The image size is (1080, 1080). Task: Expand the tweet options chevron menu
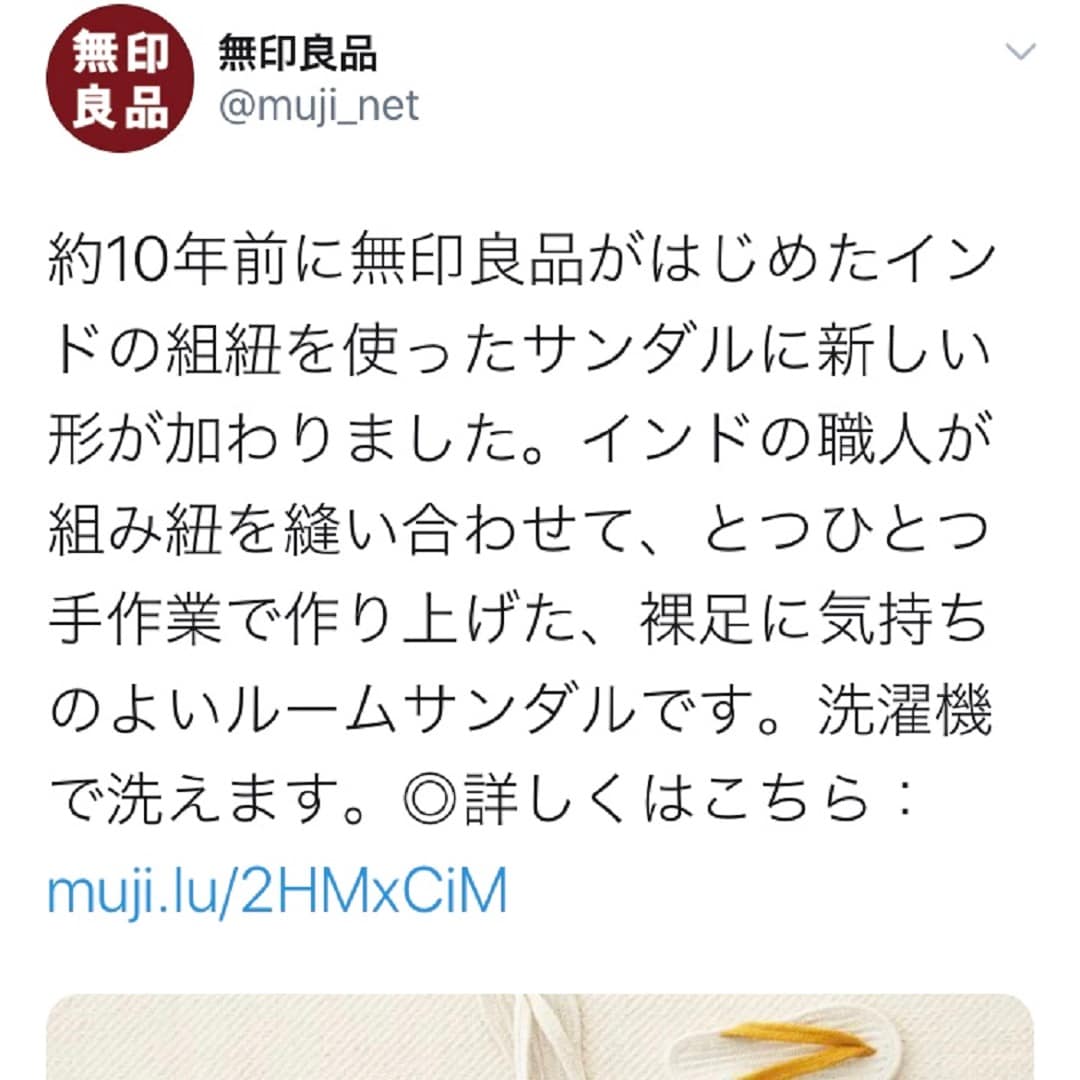1020,52
